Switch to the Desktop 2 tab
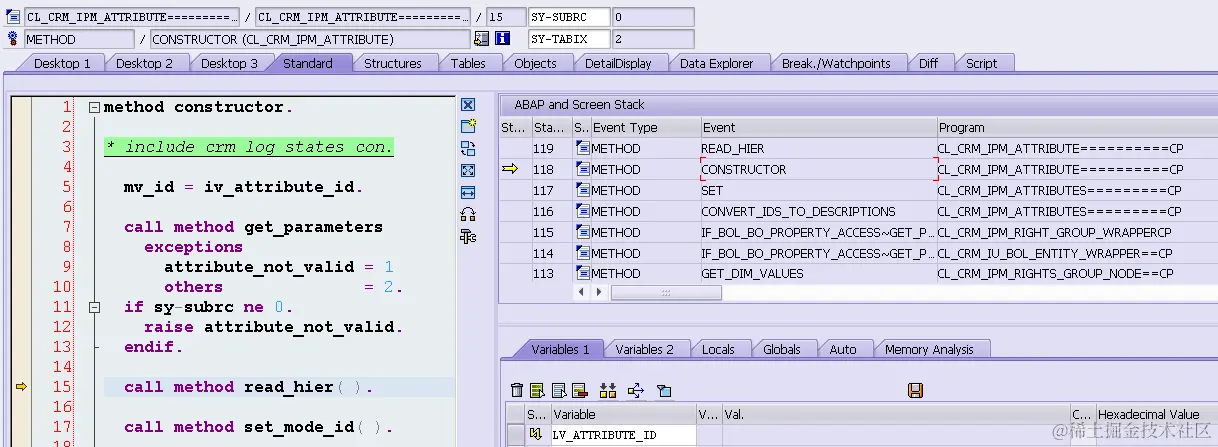The height and width of the screenshot is (447, 1218). 145,63
